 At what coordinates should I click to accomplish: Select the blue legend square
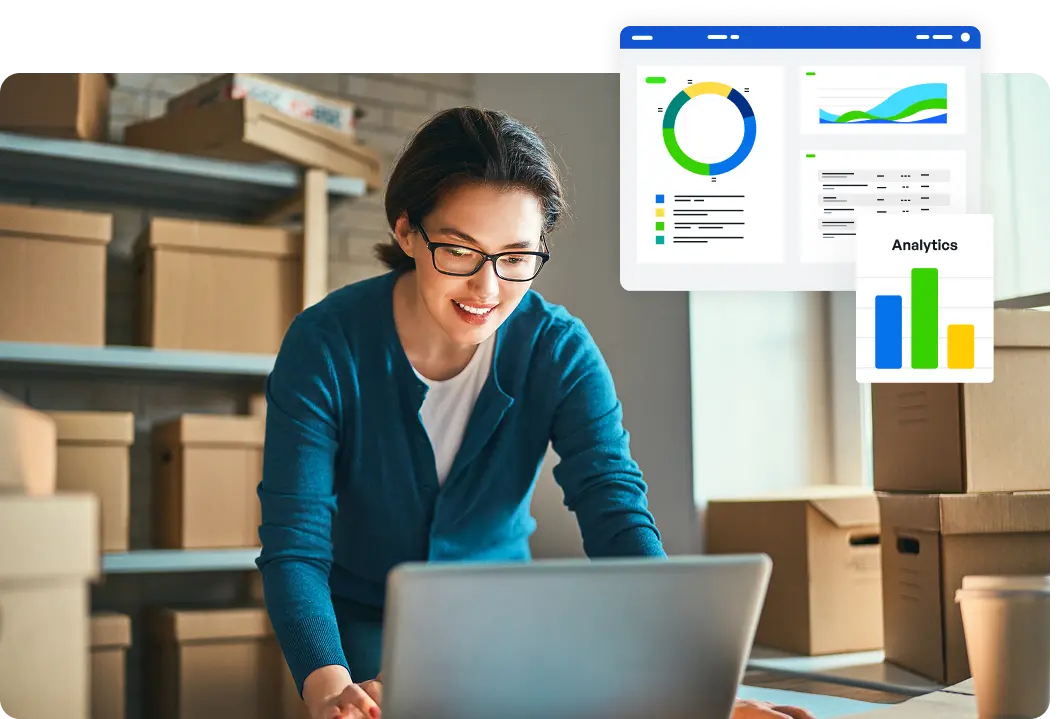tap(660, 198)
